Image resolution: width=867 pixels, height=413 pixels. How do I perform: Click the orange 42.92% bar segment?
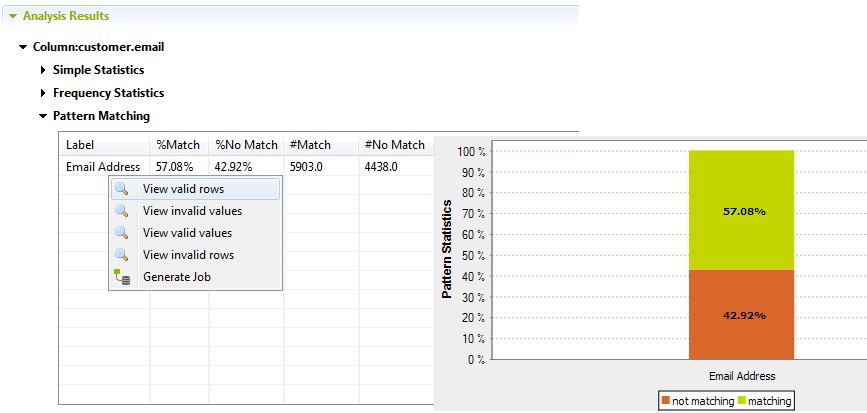coord(741,315)
